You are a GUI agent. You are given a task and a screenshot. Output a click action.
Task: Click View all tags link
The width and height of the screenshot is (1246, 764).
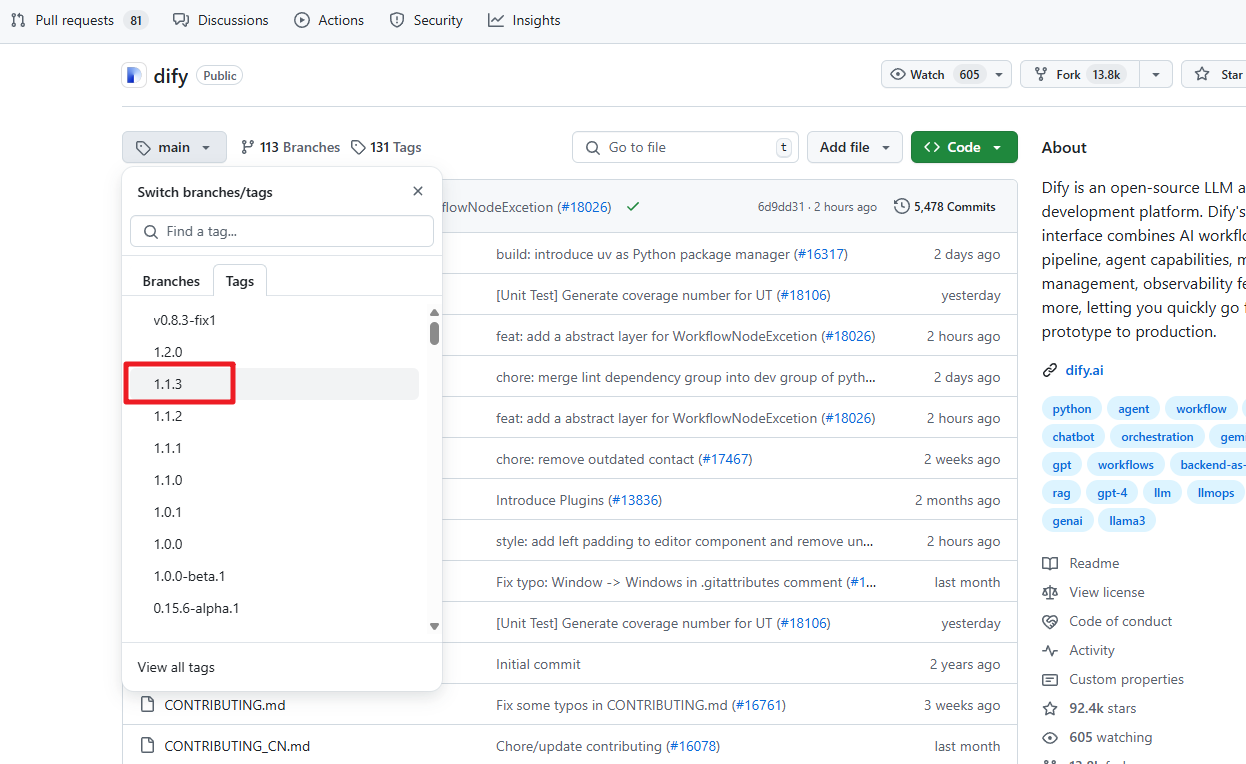[x=176, y=667]
